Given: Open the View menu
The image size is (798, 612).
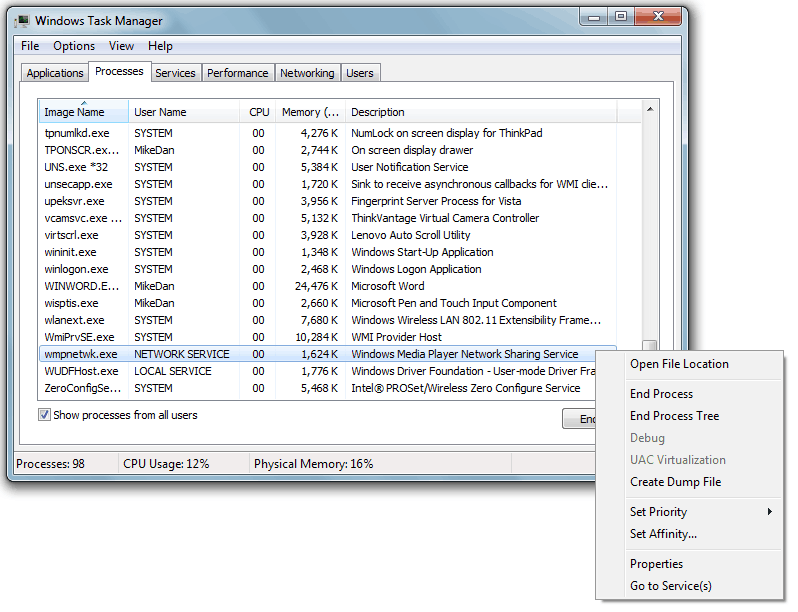Looking at the screenshot, I should [121, 46].
